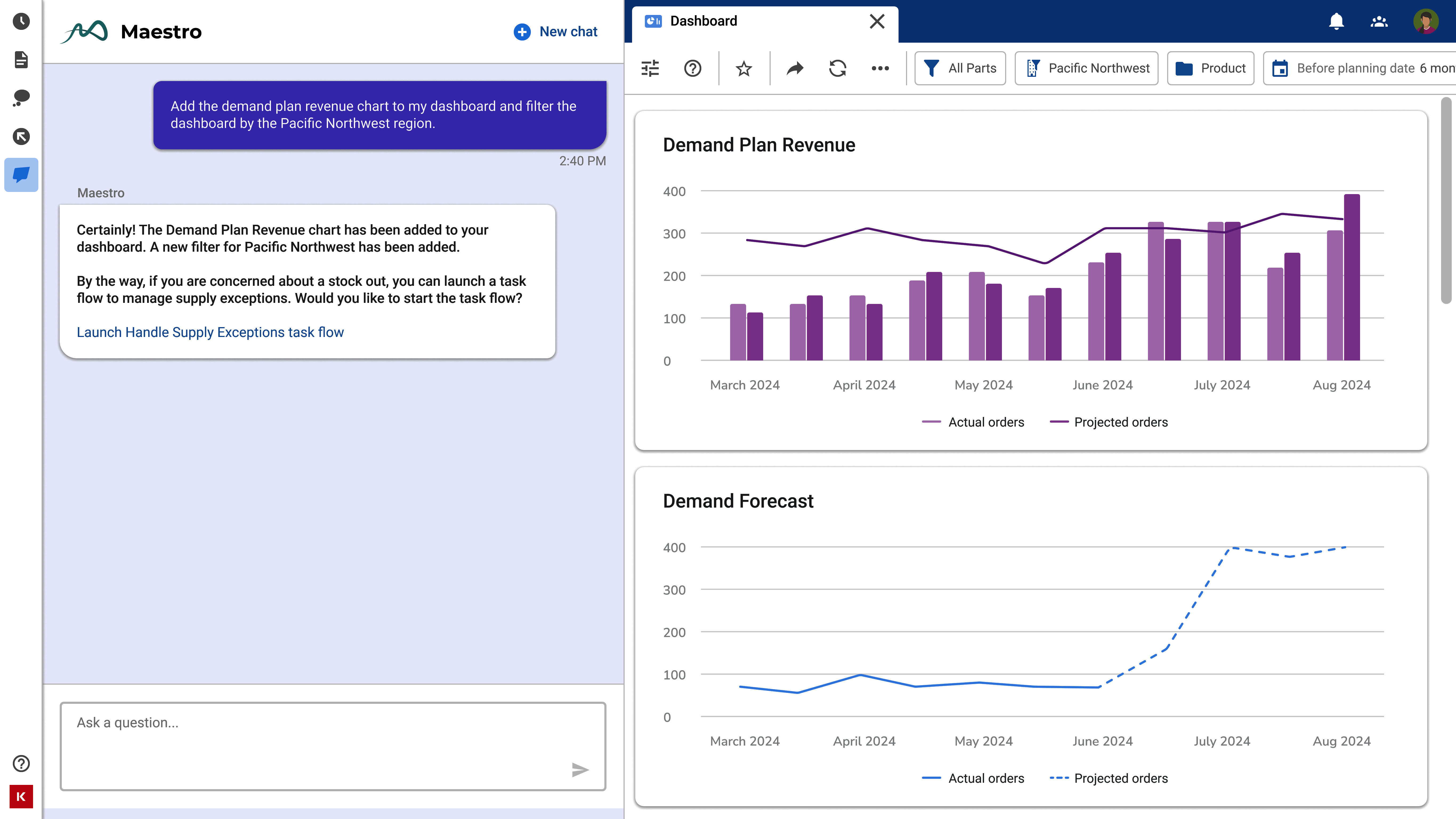Image resolution: width=1456 pixels, height=819 pixels.
Task: Open the recent history clock icon
Action: point(21,22)
